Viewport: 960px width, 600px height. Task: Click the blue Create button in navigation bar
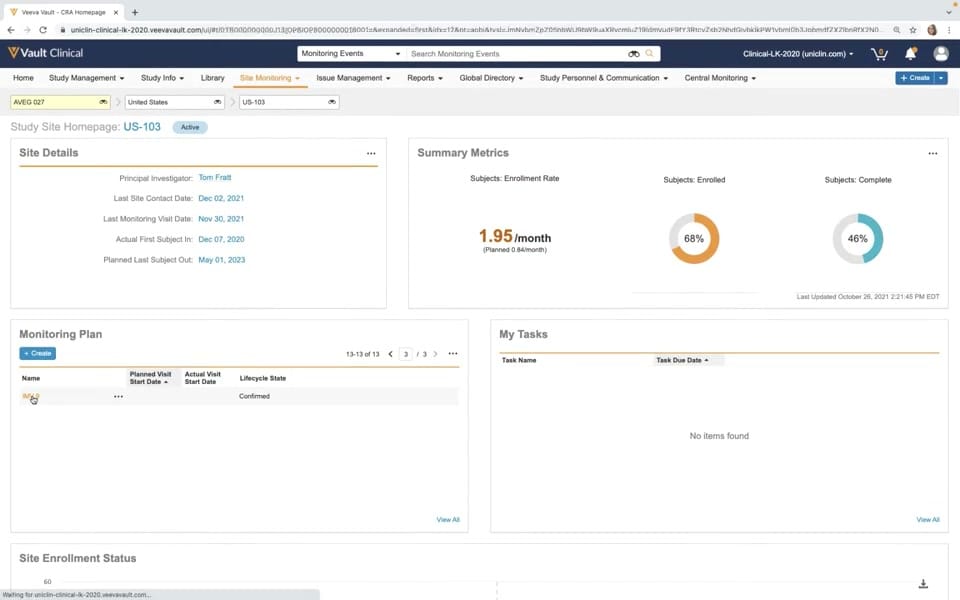tap(915, 78)
